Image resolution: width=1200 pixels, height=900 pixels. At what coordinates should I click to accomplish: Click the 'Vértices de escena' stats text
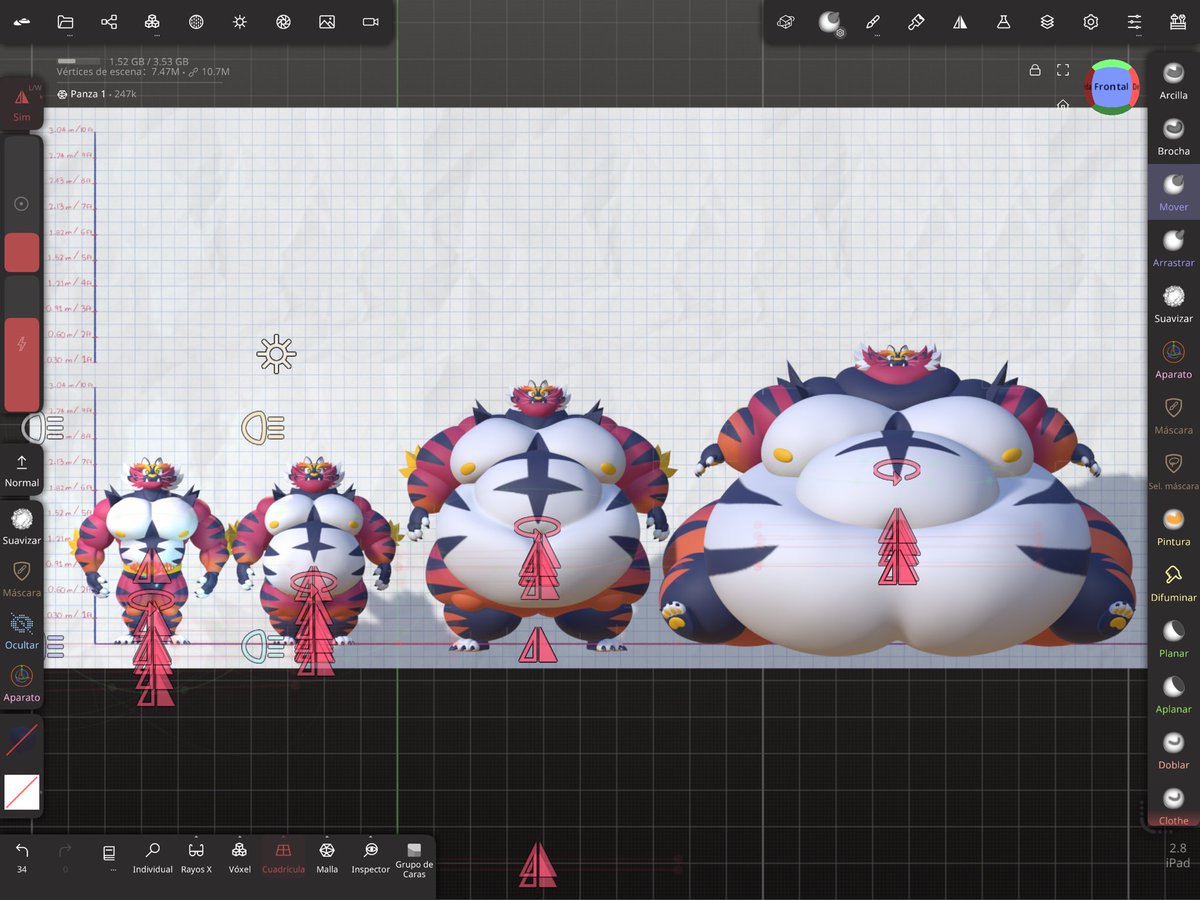pos(143,72)
